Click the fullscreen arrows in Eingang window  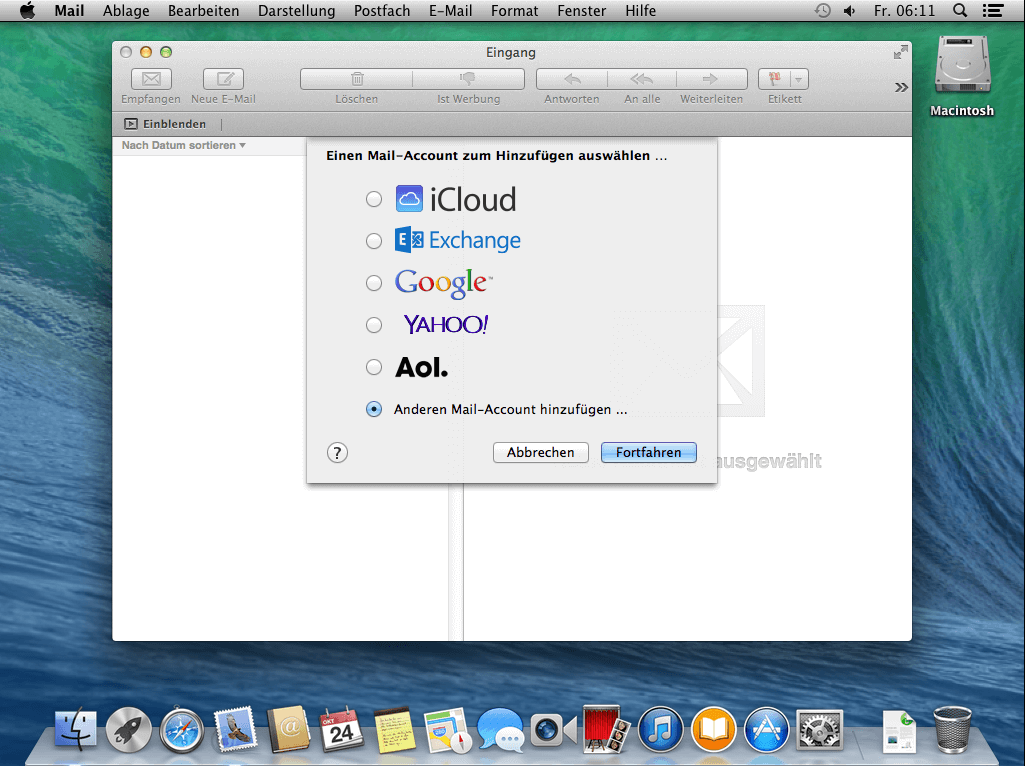coord(901,52)
